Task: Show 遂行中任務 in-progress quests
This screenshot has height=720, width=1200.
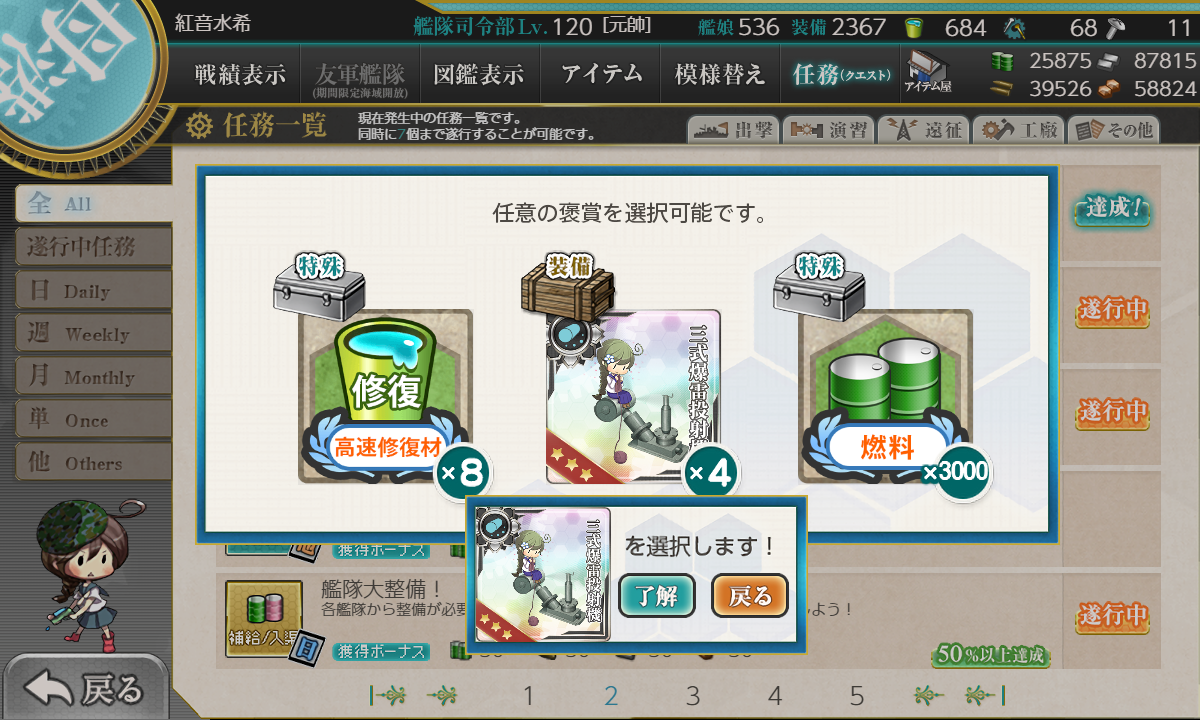Action: click(x=93, y=246)
